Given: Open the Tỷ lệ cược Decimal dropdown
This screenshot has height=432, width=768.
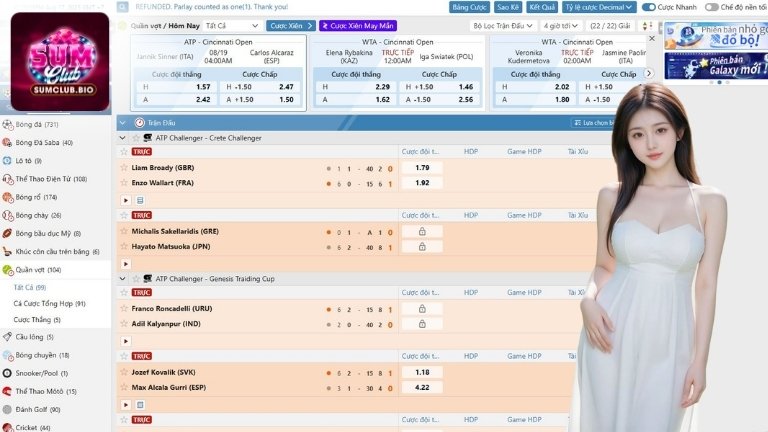Looking at the screenshot, I should tap(599, 7).
